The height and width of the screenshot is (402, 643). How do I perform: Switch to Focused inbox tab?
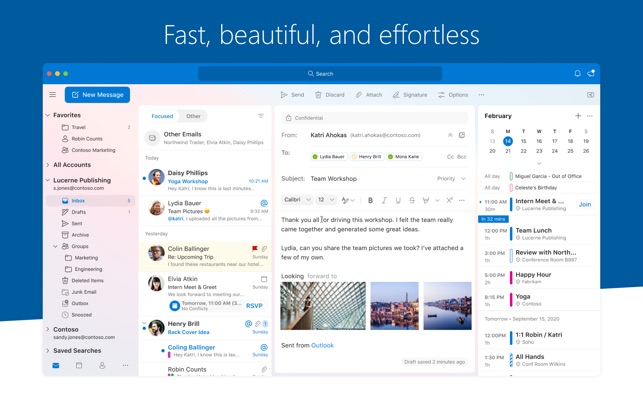(162, 116)
